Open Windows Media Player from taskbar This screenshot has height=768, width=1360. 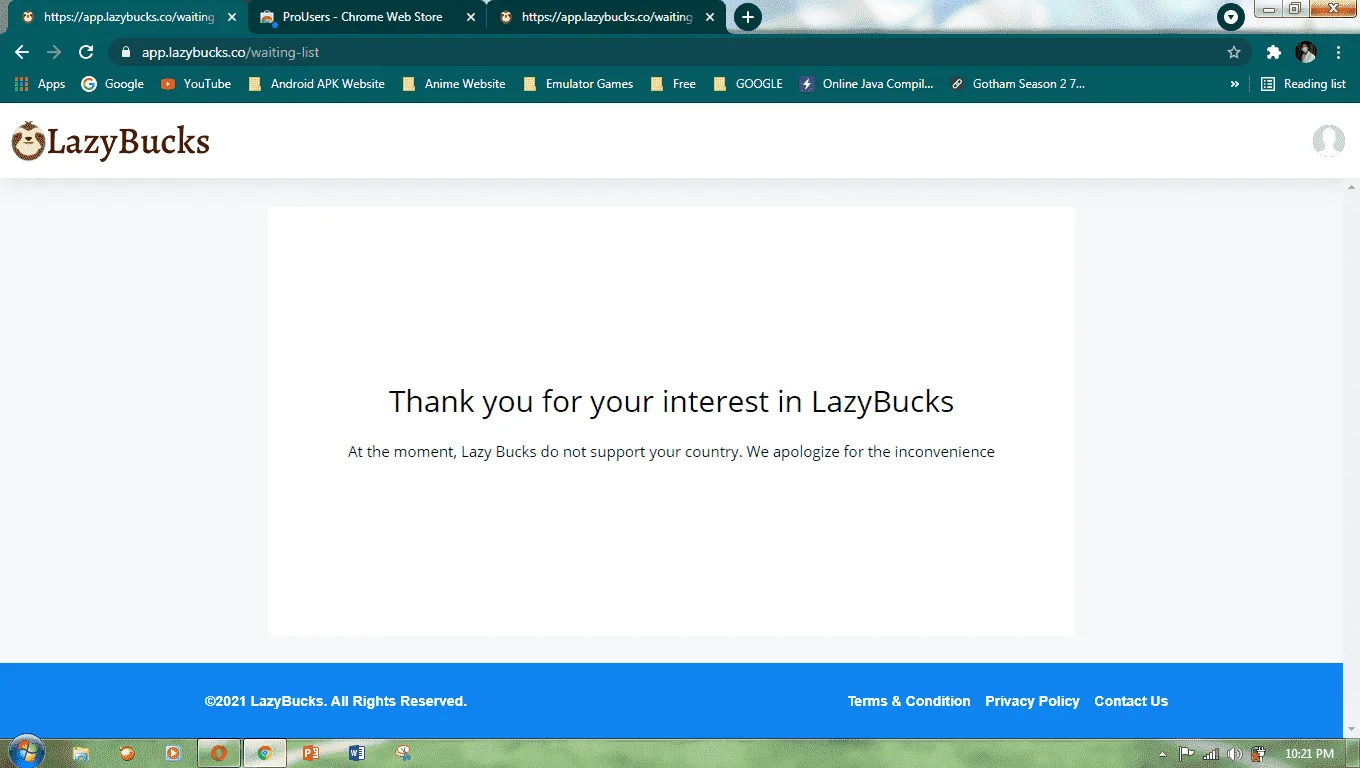pos(173,753)
